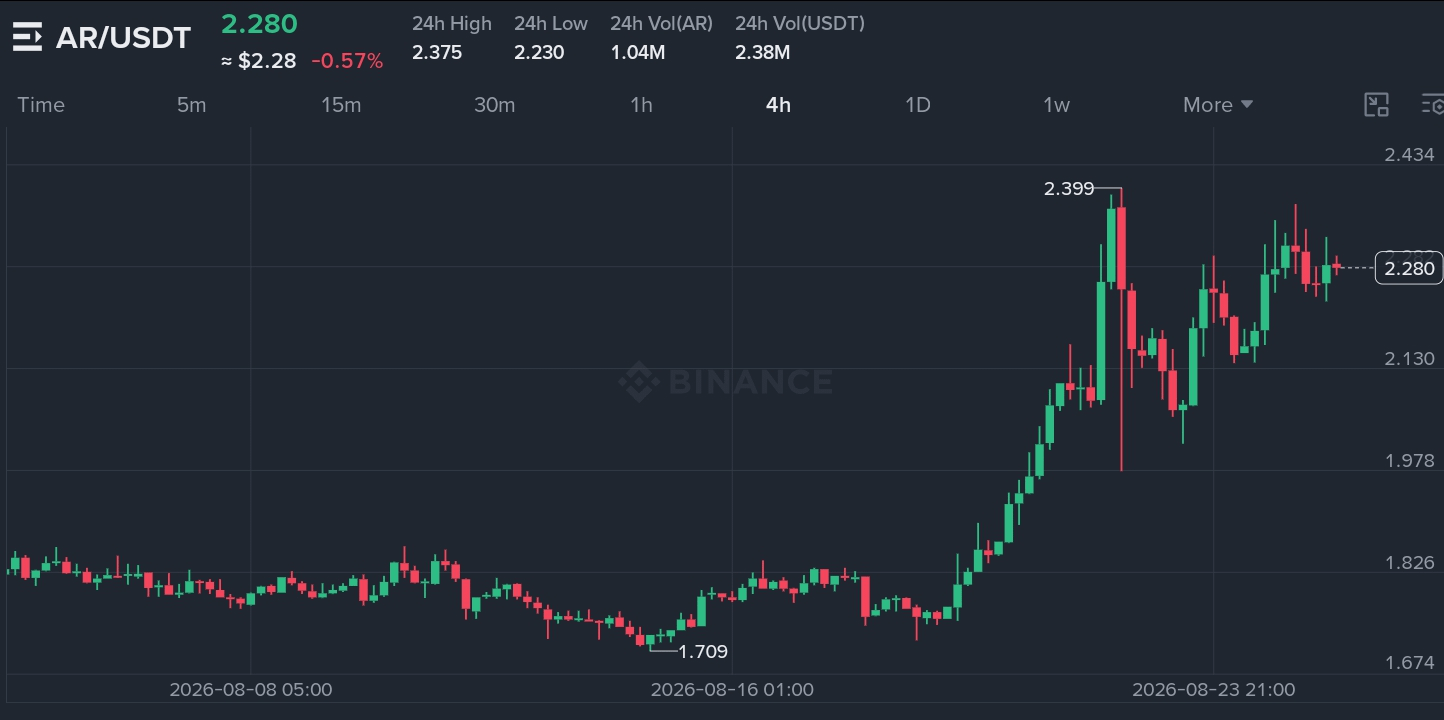Click the green 2.280 last price

(259, 23)
